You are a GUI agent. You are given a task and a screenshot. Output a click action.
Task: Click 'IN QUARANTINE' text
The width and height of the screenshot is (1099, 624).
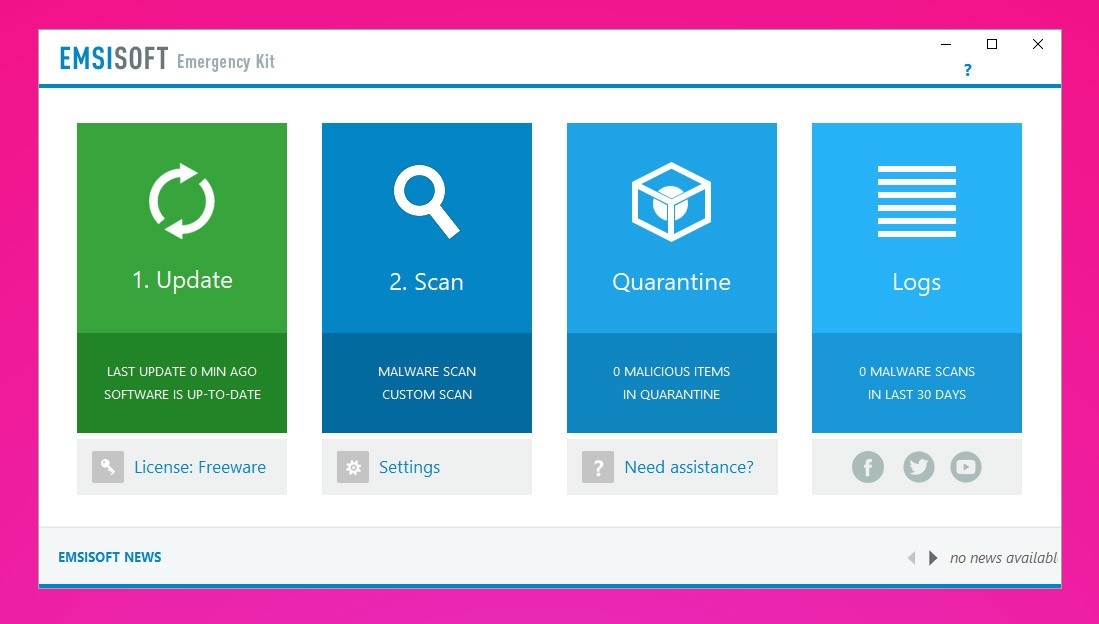coord(671,395)
